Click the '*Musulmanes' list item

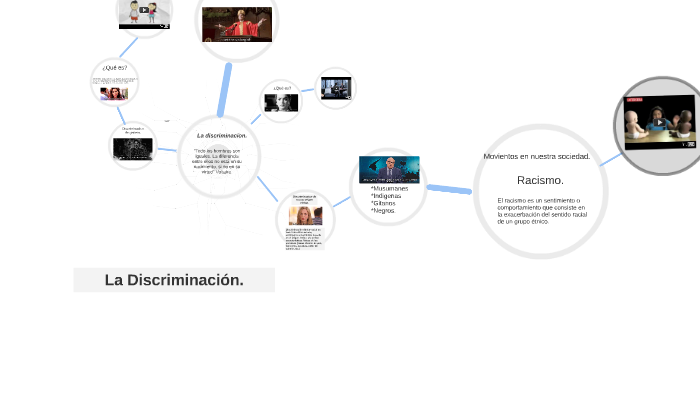coord(389,188)
